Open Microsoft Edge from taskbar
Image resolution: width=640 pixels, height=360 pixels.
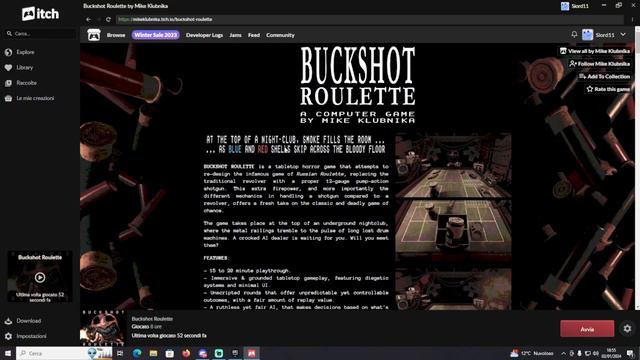click(x=137, y=353)
